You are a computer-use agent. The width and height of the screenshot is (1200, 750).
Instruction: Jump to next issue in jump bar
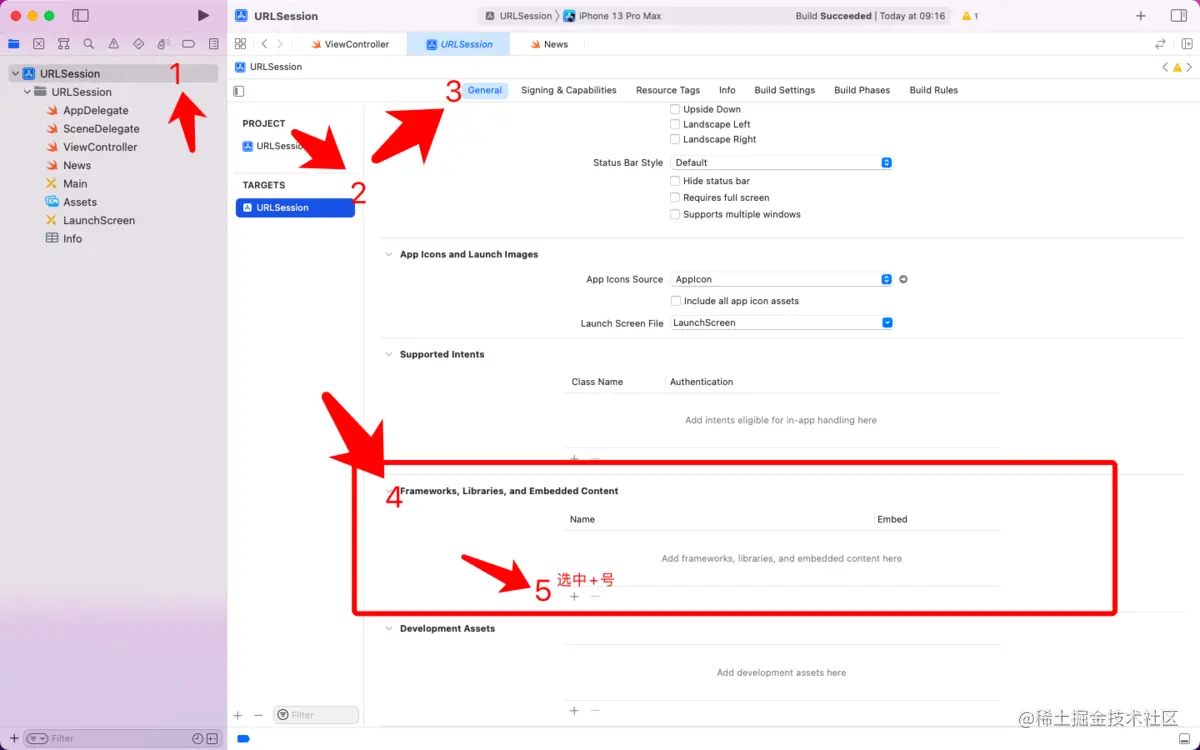(x=1191, y=67)
